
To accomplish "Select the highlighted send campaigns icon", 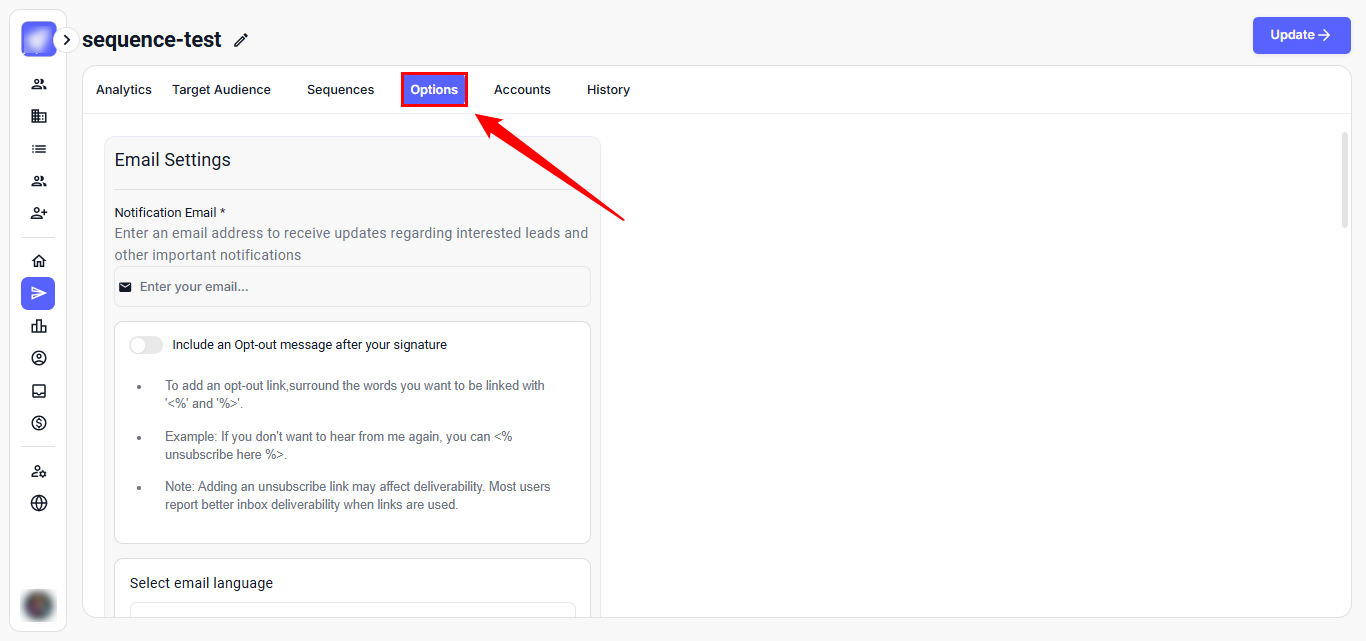I will [38, 293].
